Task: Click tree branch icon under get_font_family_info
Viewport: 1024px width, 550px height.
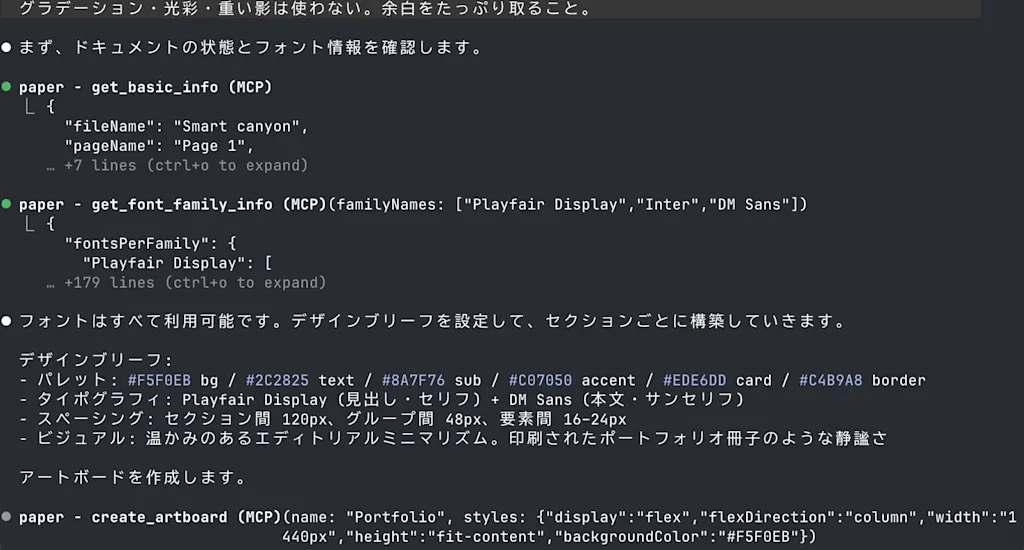Action: tap(29, 223)
